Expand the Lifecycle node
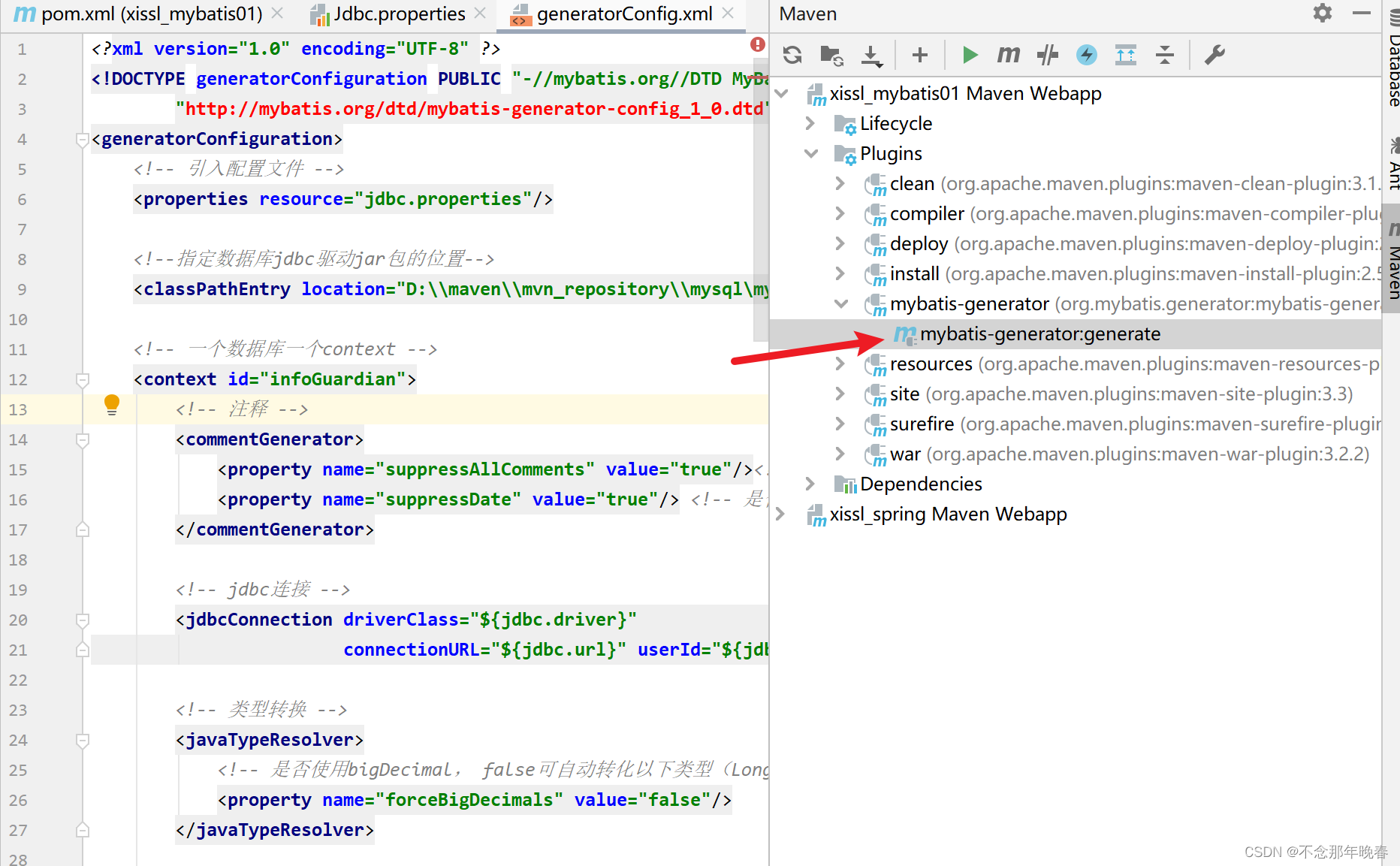1400x866 pixels. (x=810, y=123)
